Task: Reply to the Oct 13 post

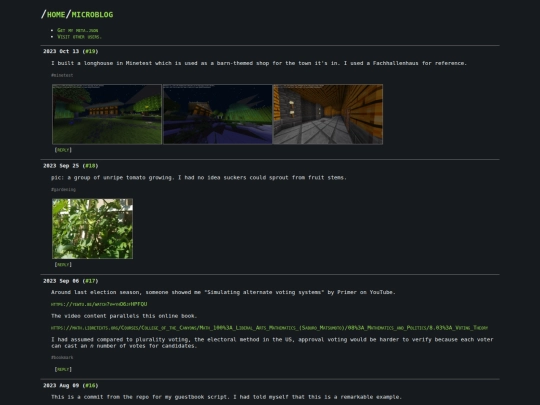Action: click(x=63, y=150)
